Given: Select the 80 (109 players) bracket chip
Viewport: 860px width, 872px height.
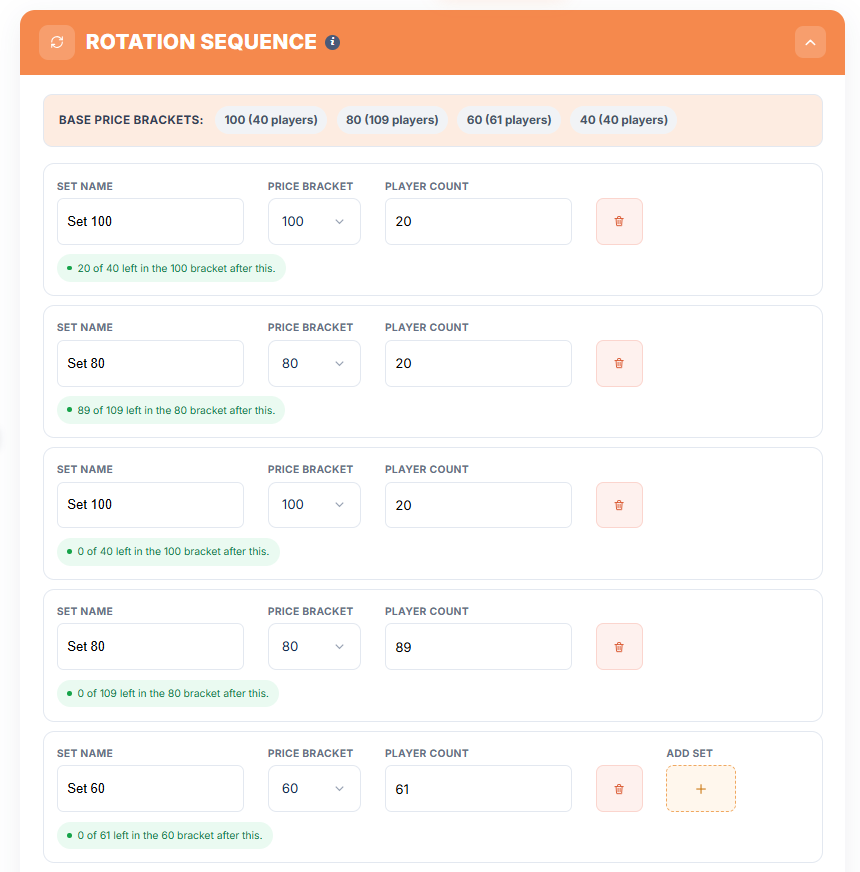Looking at the screenshot, I should pyautogui.click(x=392, y=120).
